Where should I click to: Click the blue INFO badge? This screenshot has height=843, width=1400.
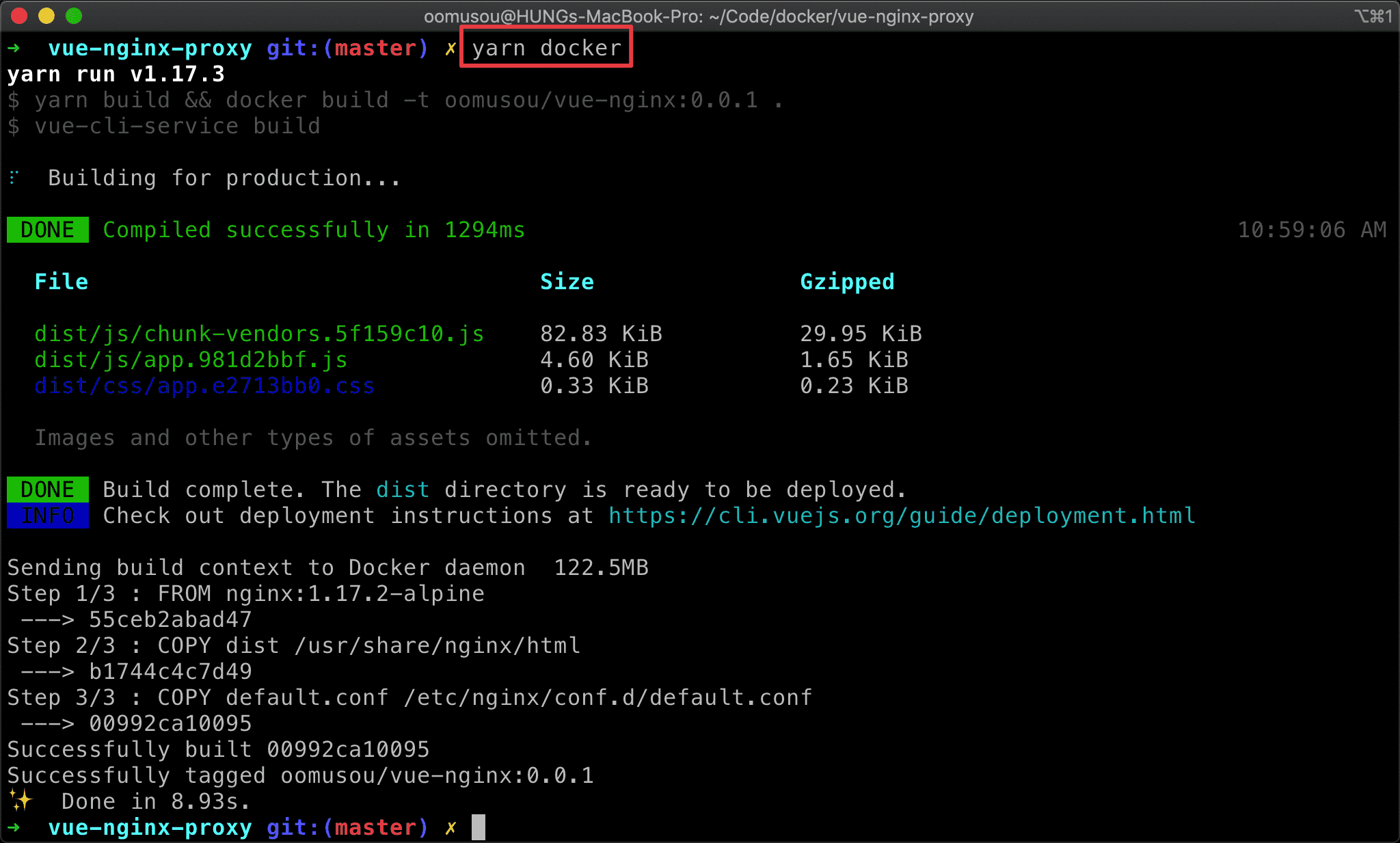click(48, 516)
